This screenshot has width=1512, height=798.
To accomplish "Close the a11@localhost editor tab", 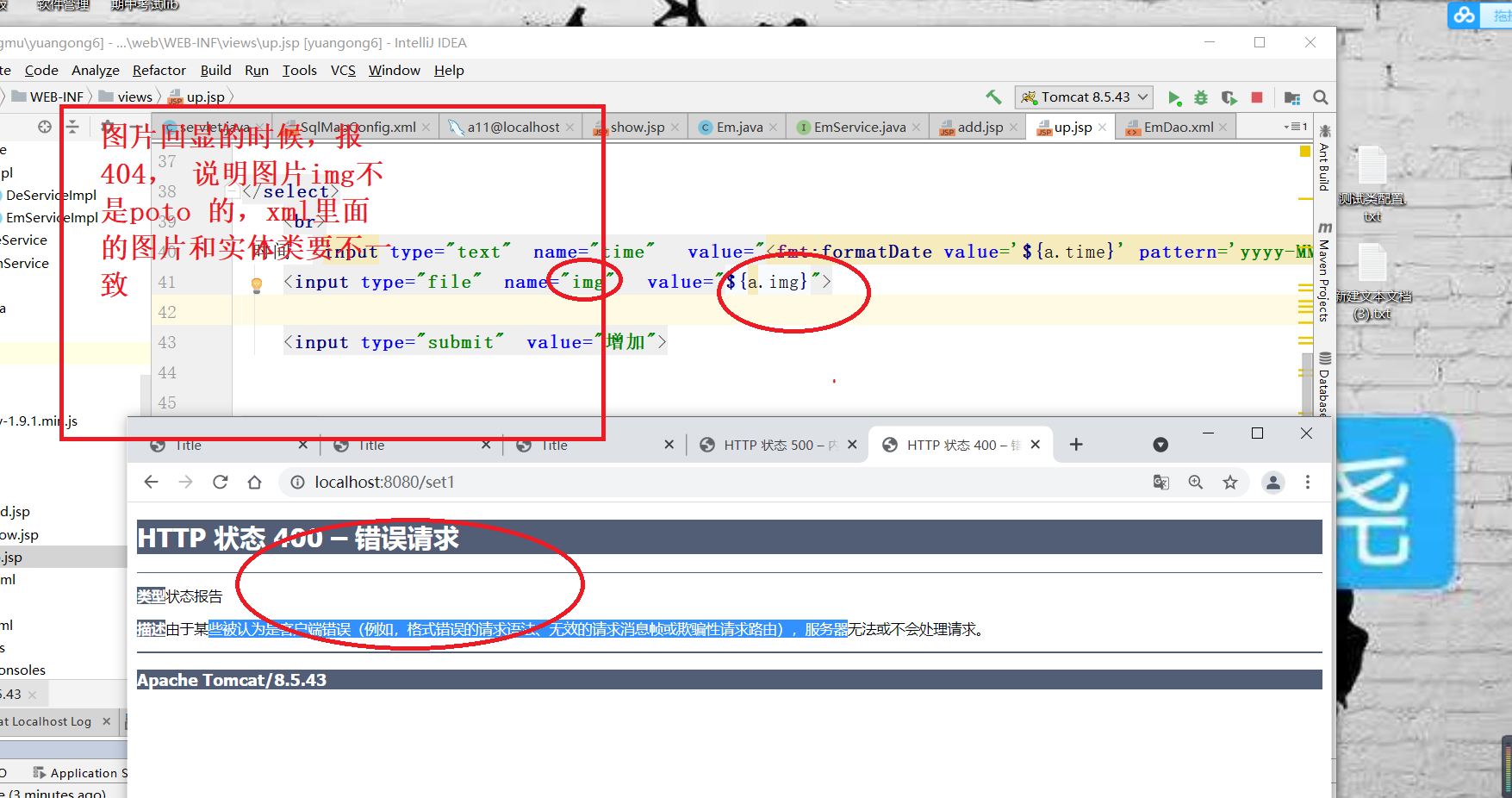I will [569, 128].
